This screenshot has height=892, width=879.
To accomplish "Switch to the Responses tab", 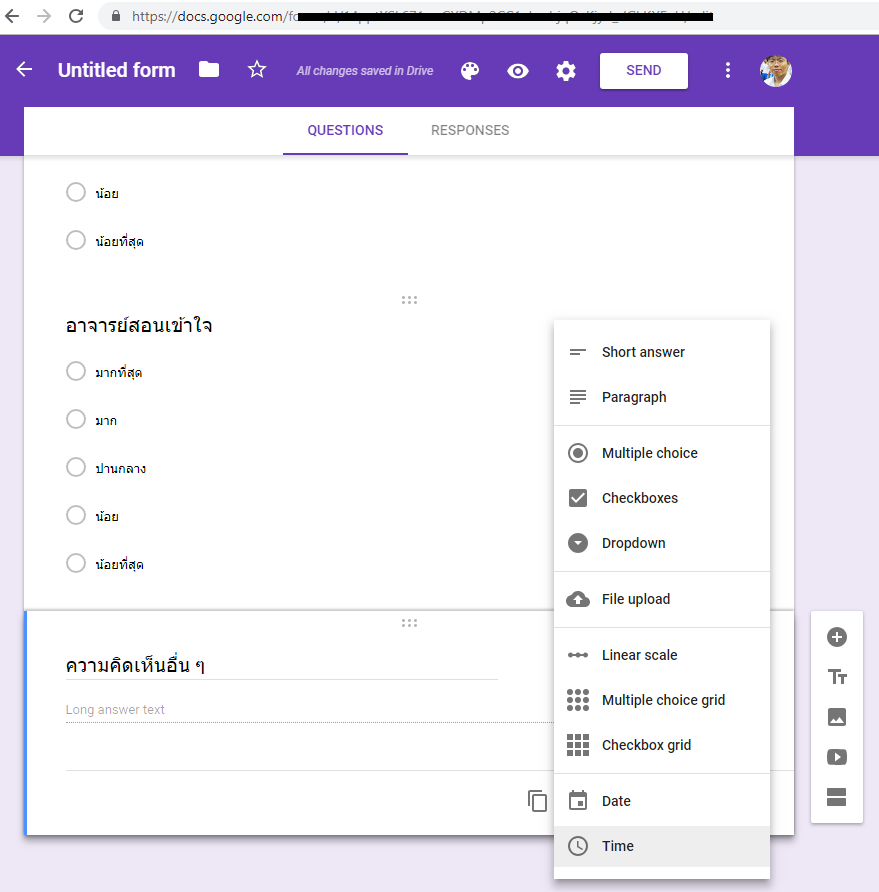I will 470,131.
